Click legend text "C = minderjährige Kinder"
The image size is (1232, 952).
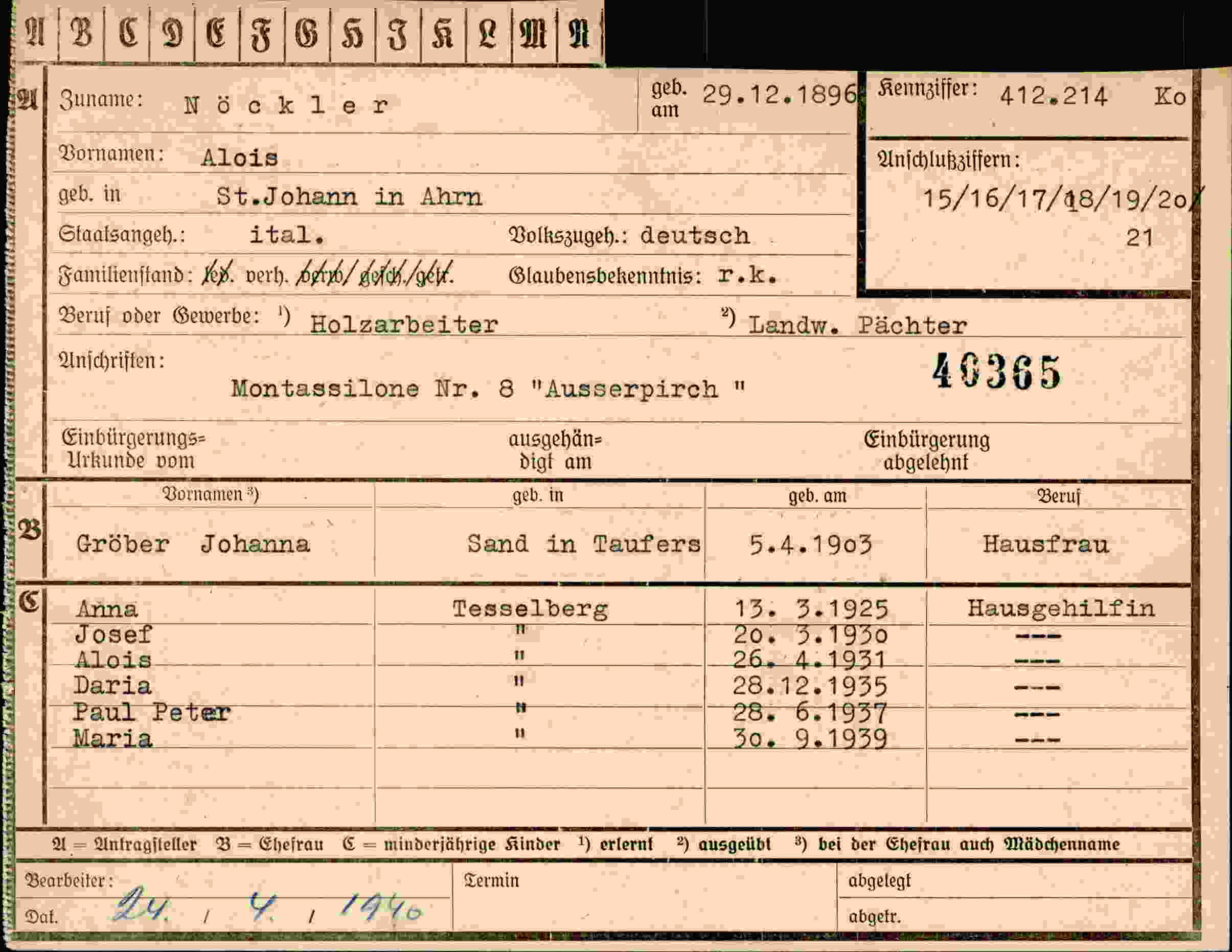pyautogui.click(x=451, y=844)
